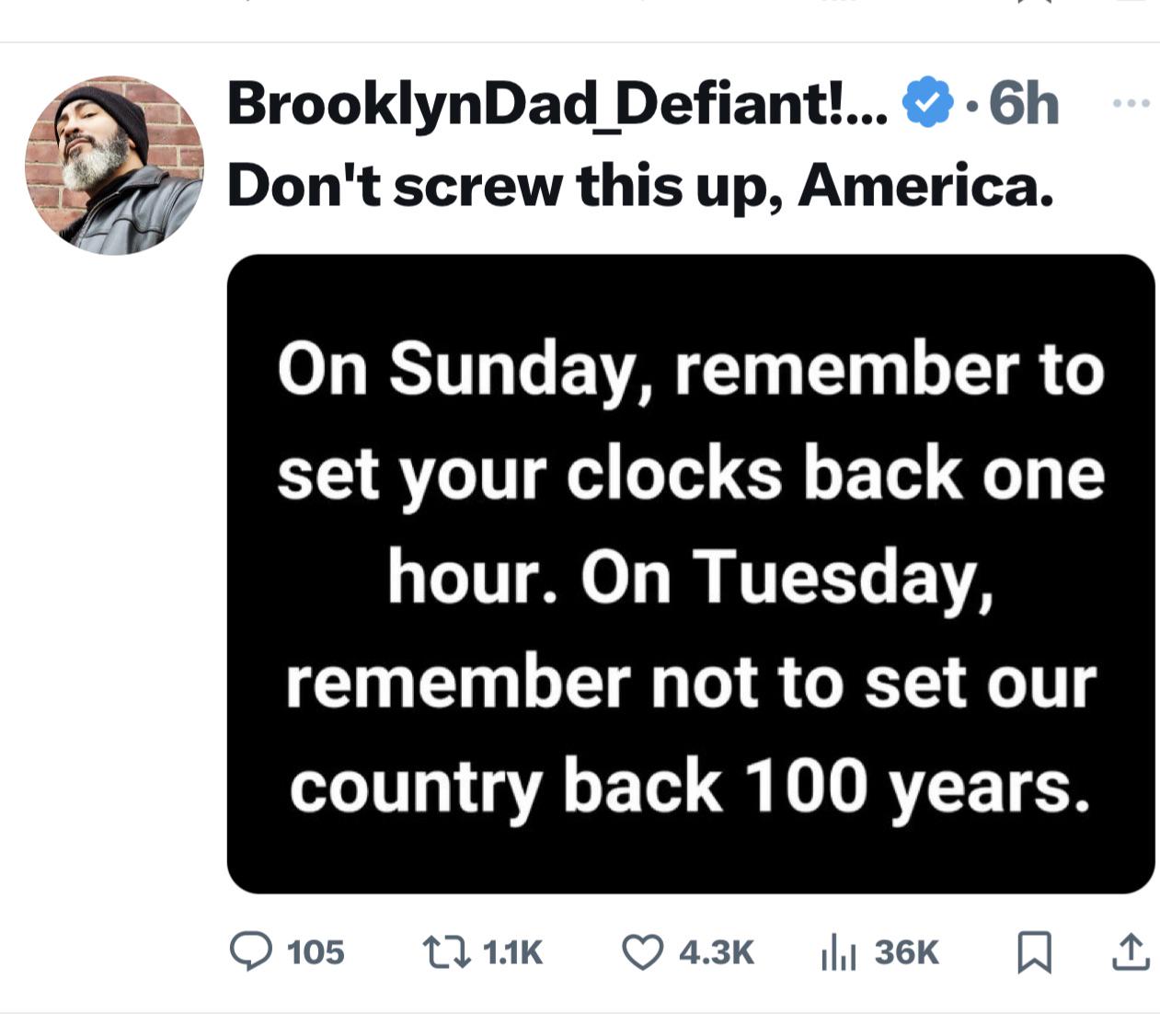Click the "On Sunday, remember to" line in the image

tap(690, 370)
